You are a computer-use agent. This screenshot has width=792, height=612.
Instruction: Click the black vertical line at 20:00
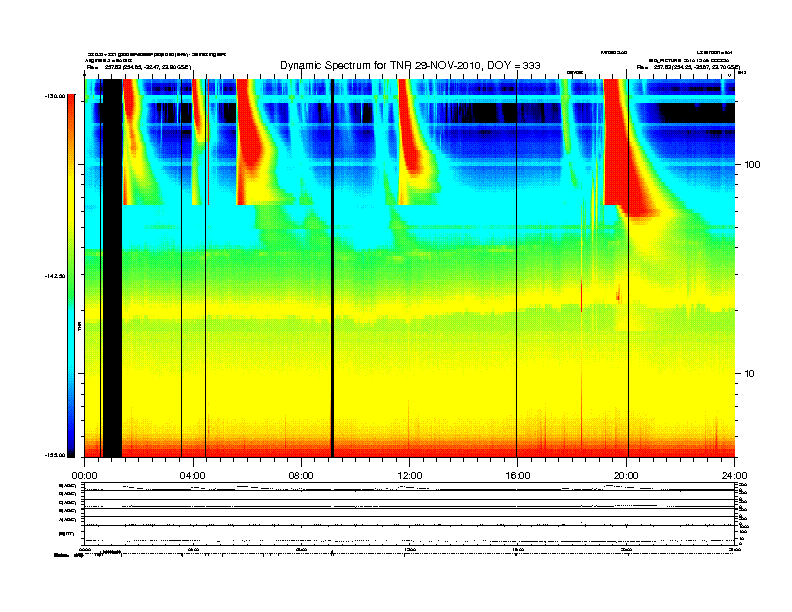[x=628, y=268]
